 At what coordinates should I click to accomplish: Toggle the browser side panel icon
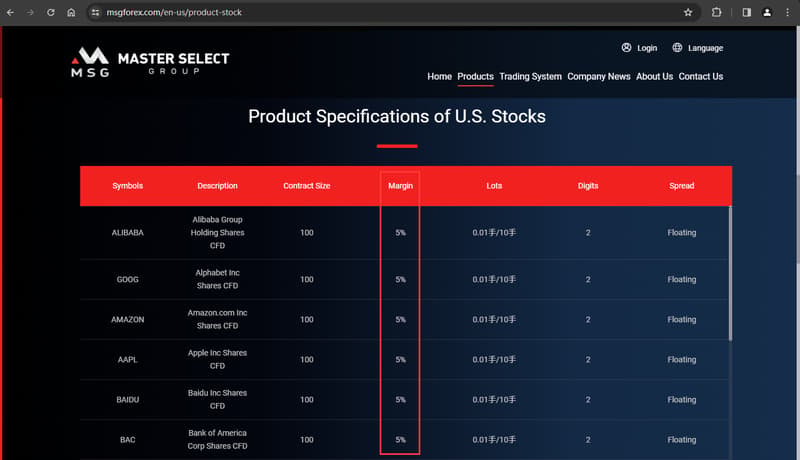[x=746, y=12]
